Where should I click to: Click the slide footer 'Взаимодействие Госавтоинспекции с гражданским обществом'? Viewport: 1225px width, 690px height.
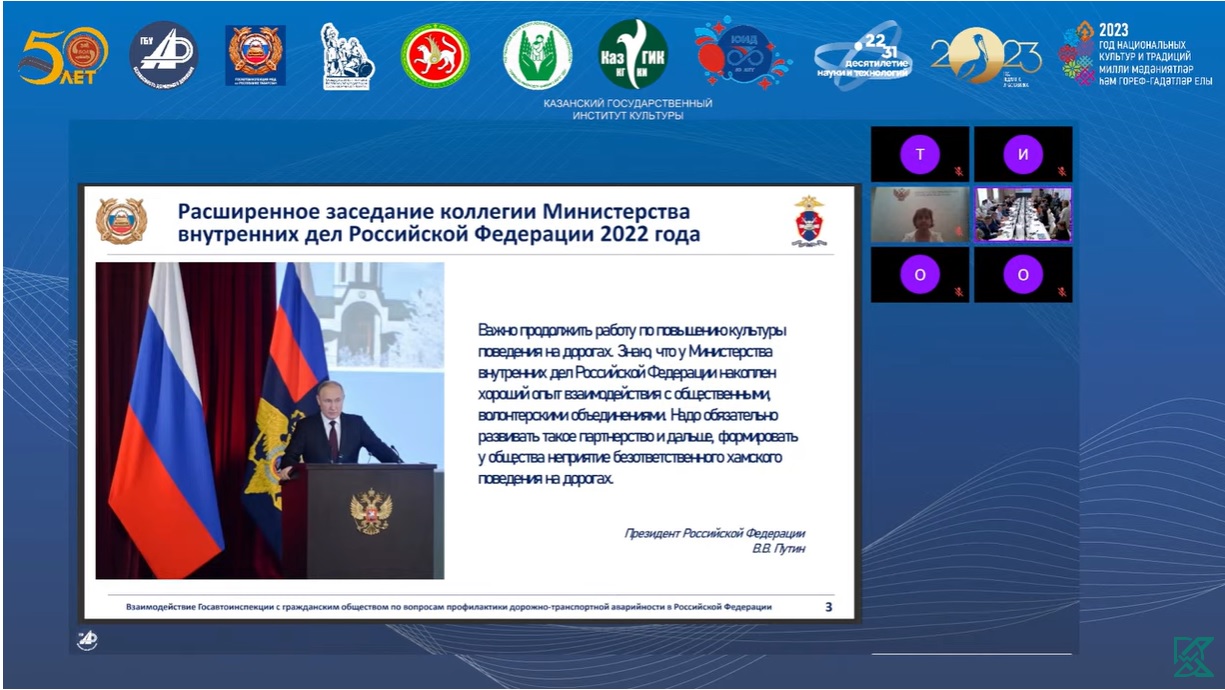[x=449, y=606]
